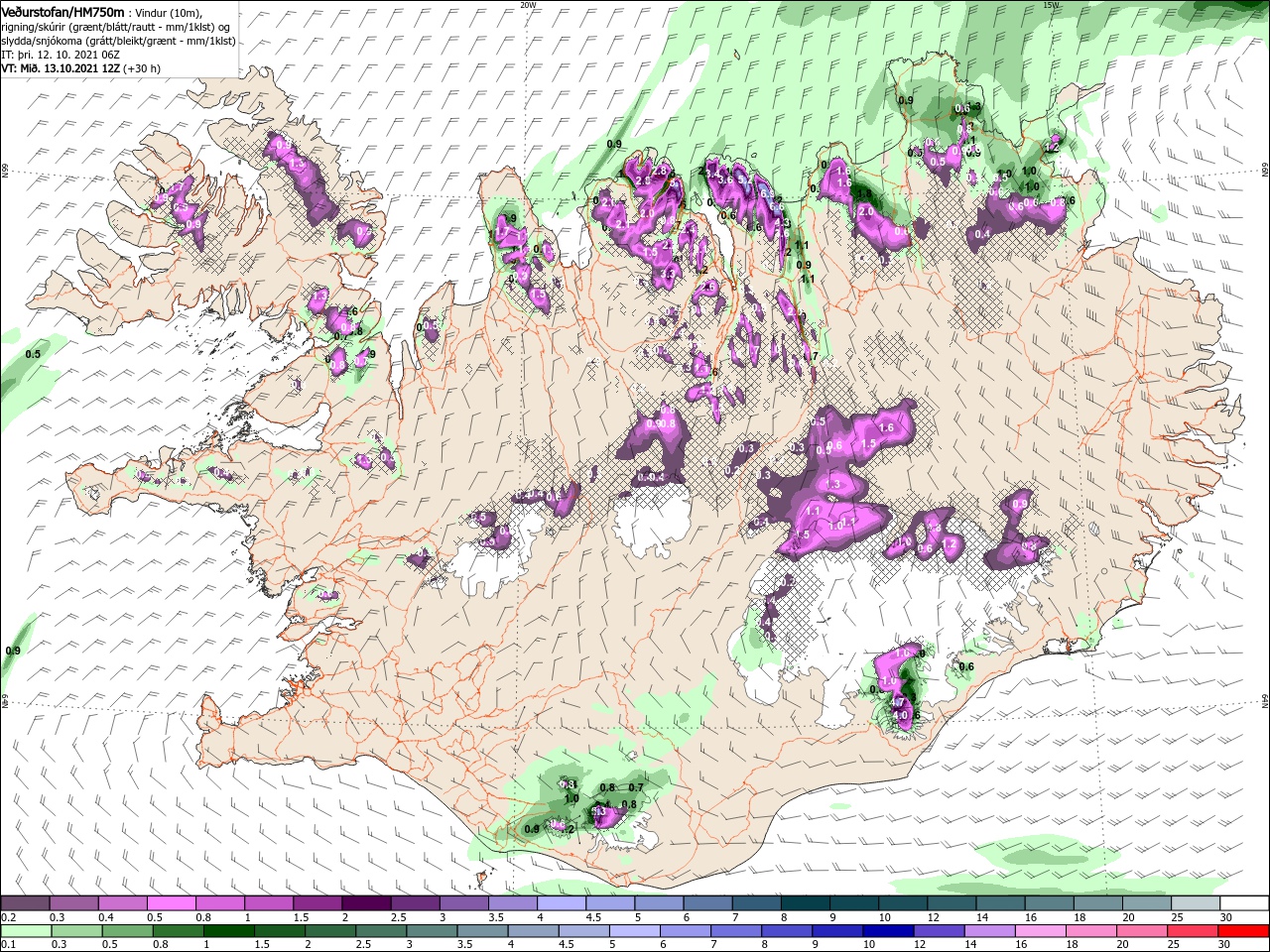Click the lower legend swatch between 2 and 2.5
1270x952 pixels.
pyautogui.click(x=330, y=931)
